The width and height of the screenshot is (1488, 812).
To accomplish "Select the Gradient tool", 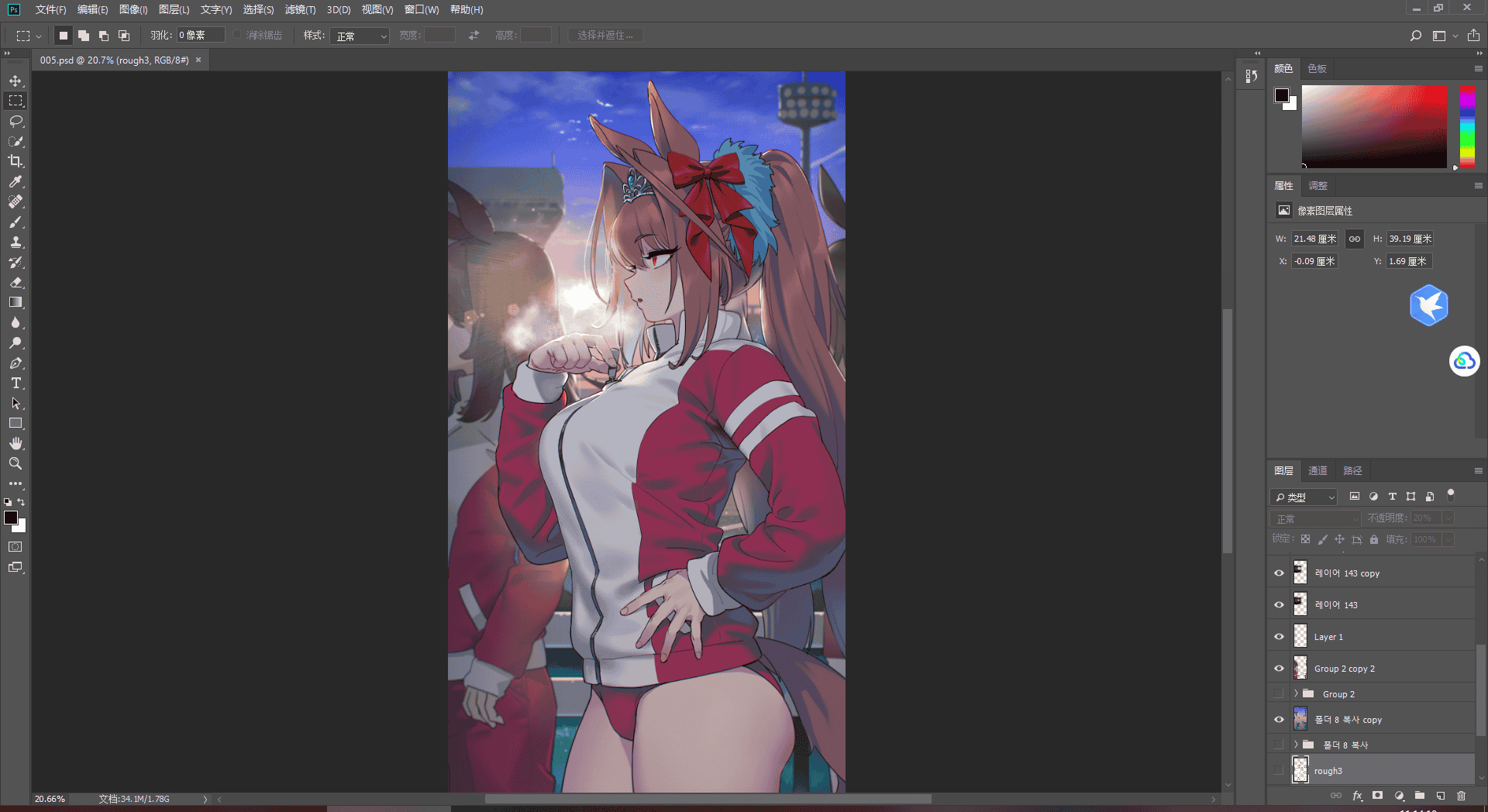I will 15,302.
